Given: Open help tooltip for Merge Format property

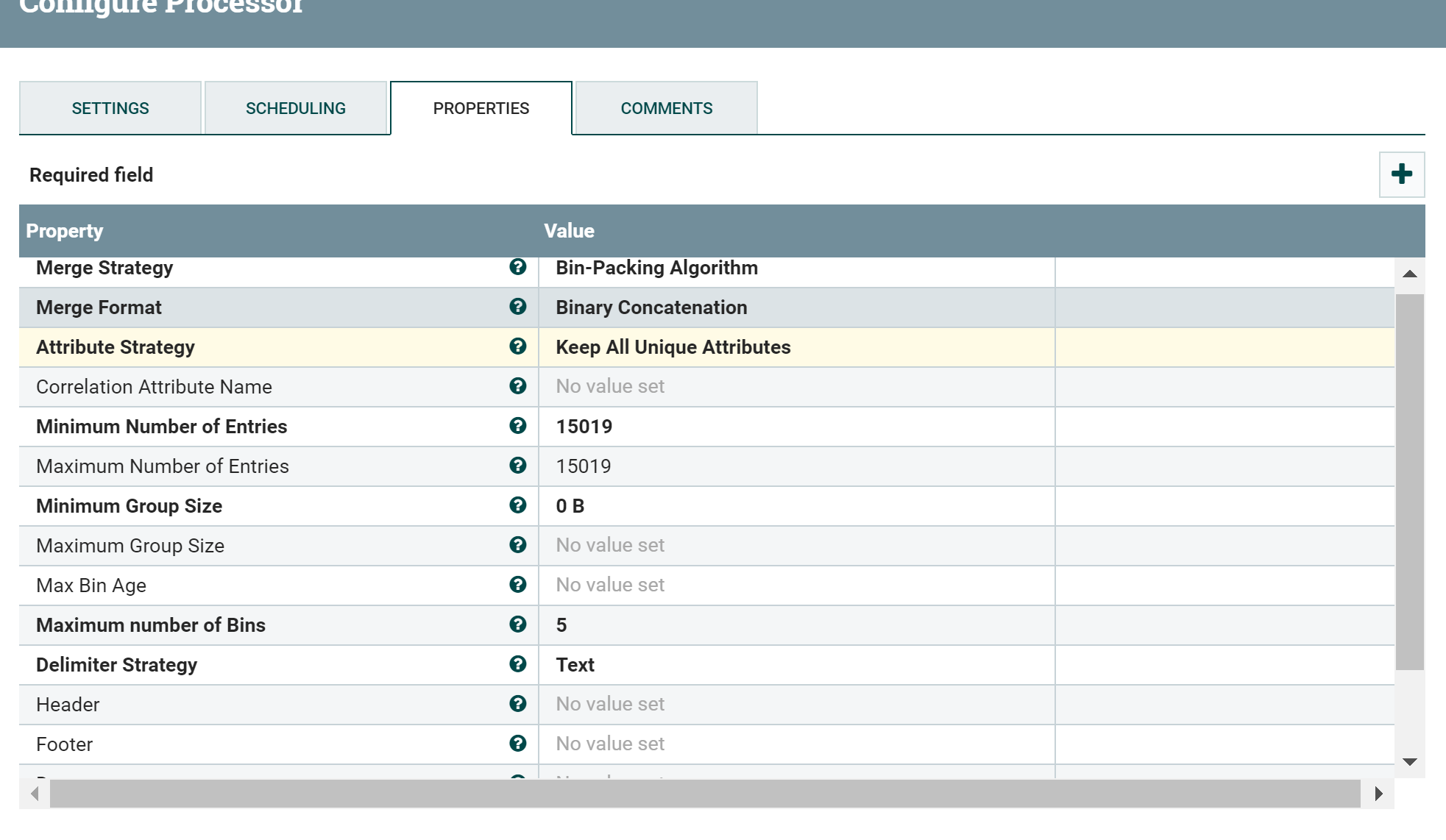Looking at the screenshot, I should (519, 307).
